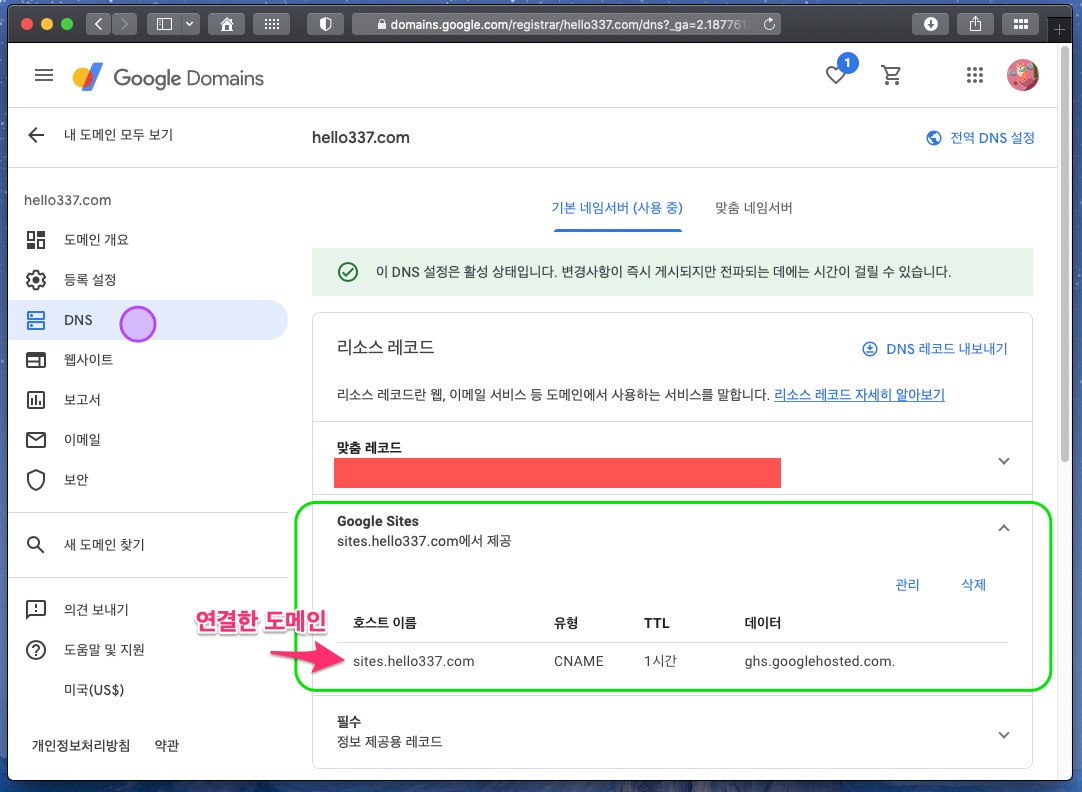Viewport: 1082px width, 792px height.
Task: Click hello337.com page heading
Action: [361, 137]
